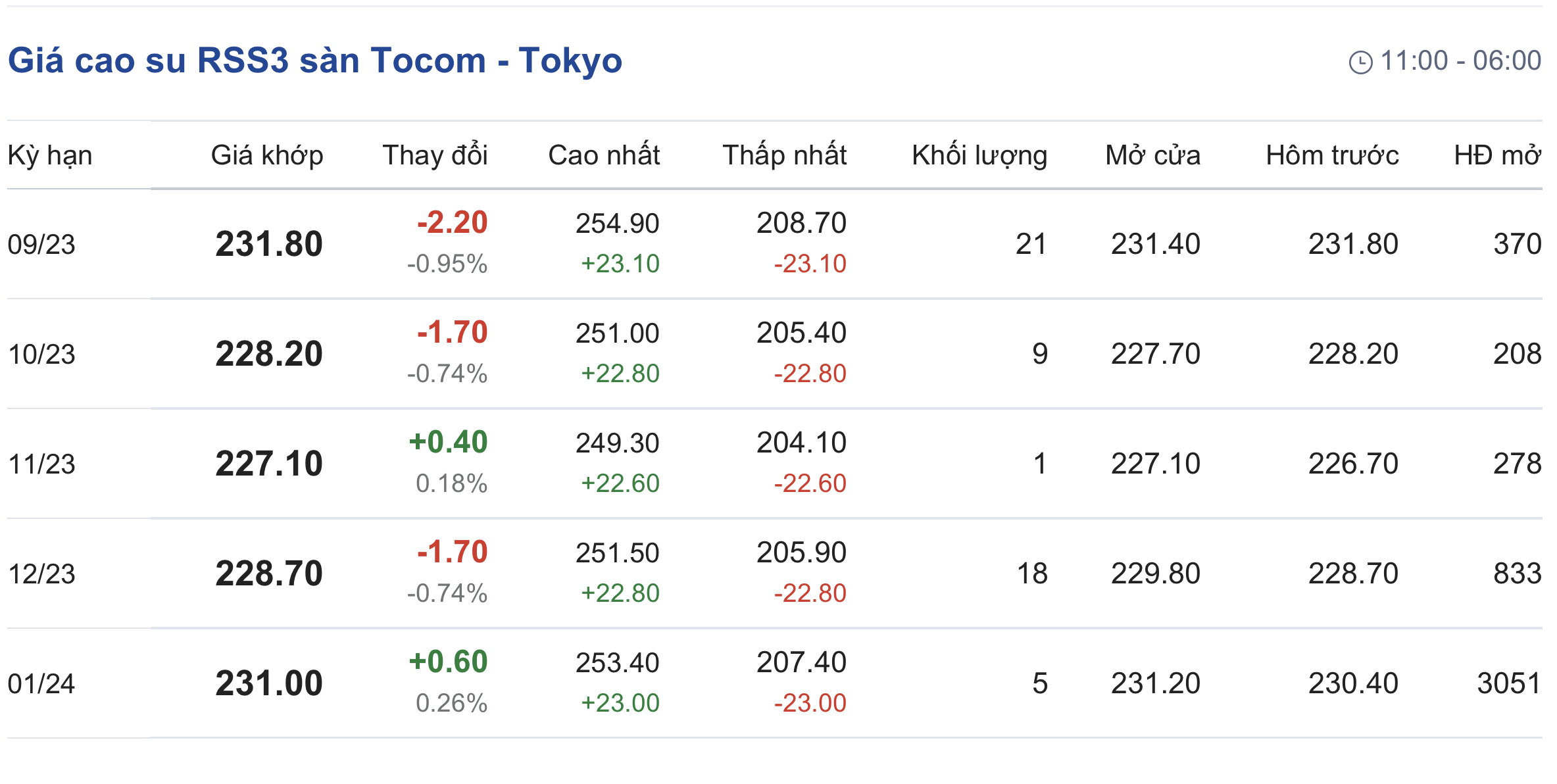Click the matched price 231.80

(x=269, y=244)
